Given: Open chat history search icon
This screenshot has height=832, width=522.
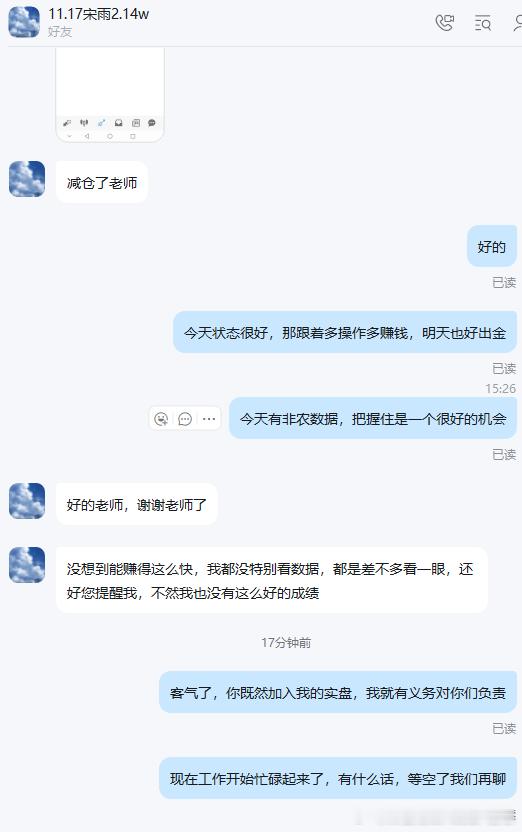Looking at the screenshot, I should click(x=482, y=23).
